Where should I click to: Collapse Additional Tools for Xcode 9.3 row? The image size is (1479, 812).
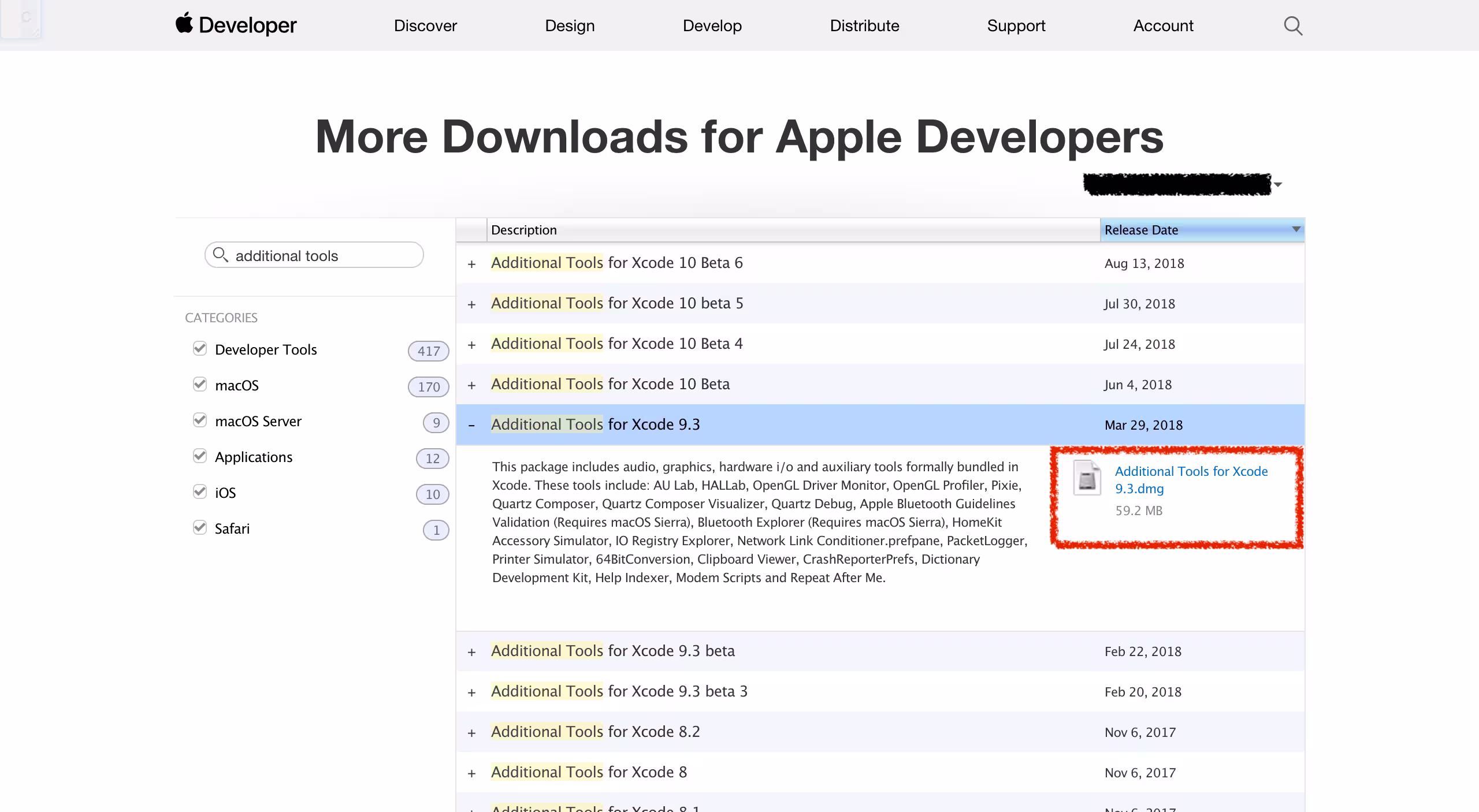472,426
